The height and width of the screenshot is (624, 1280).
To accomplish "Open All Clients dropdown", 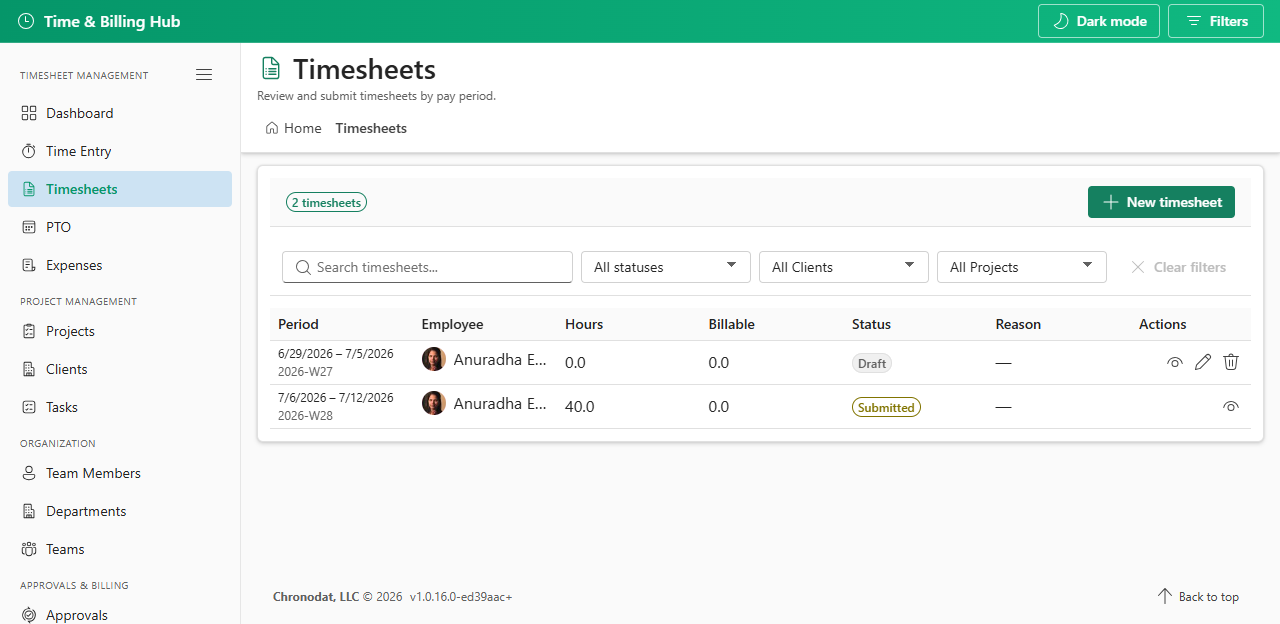I will pyautogui.click(x=844, y=267).
